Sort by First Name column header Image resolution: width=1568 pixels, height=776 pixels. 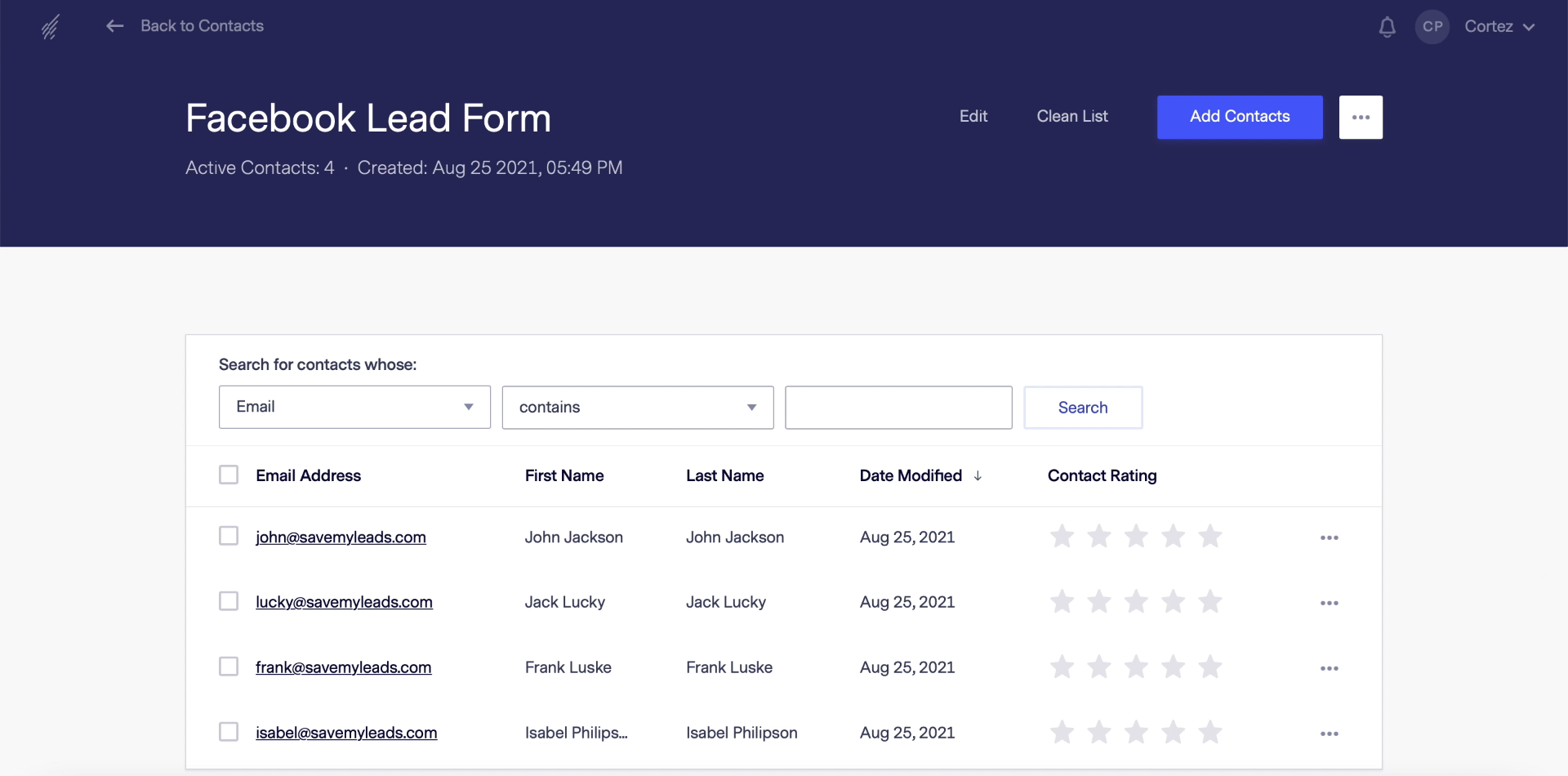(x=564, y=475)
